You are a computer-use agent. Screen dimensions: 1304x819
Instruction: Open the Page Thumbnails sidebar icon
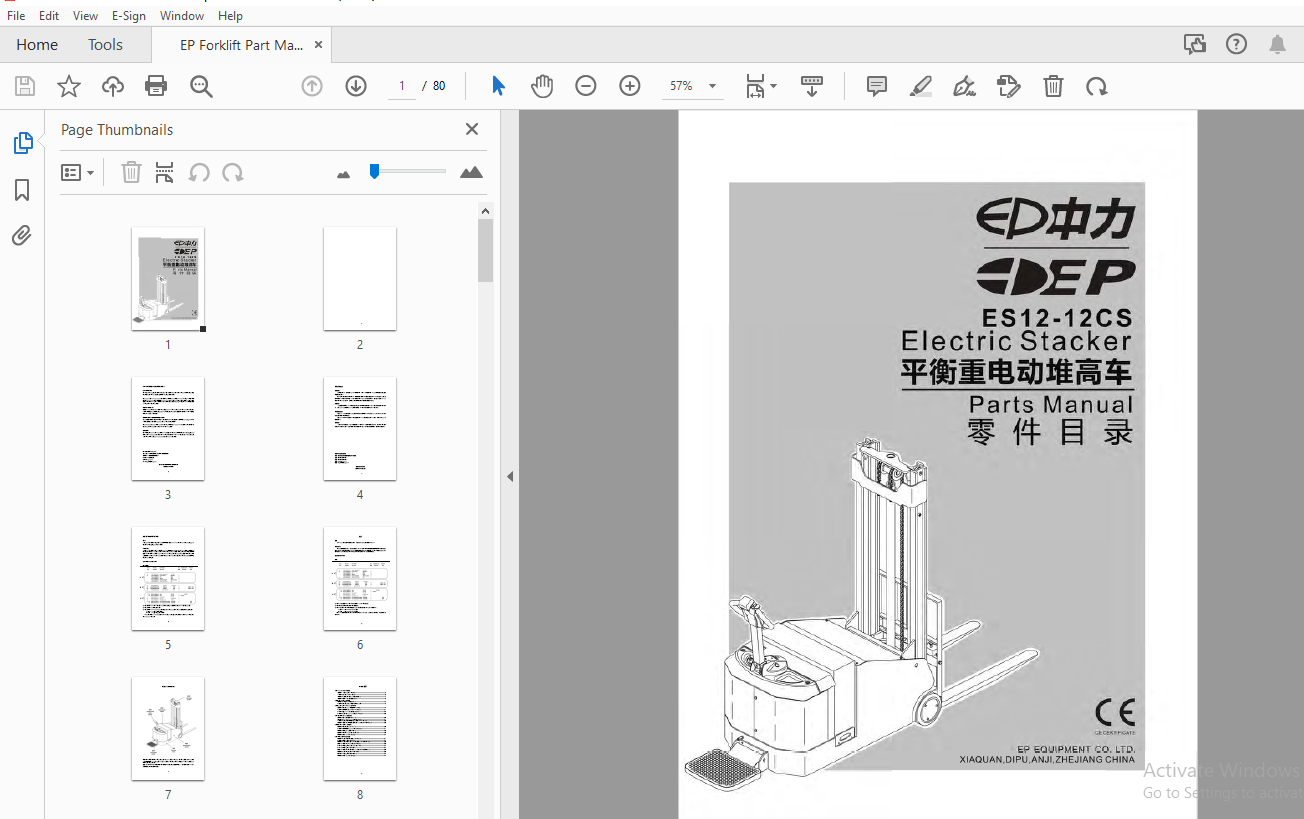coord(22,143)
